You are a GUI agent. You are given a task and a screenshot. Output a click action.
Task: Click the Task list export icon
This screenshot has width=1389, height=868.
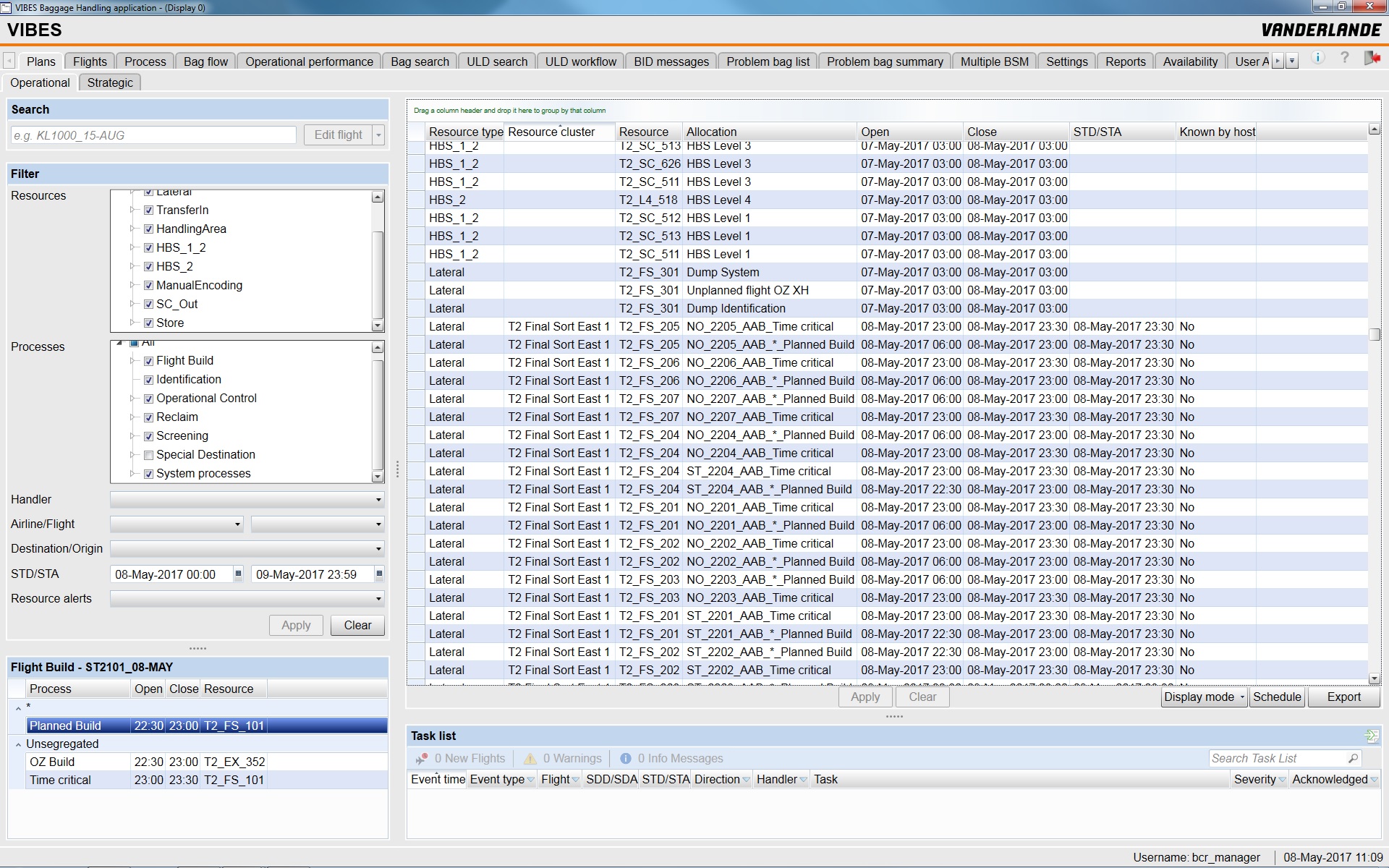point(1371,736)
